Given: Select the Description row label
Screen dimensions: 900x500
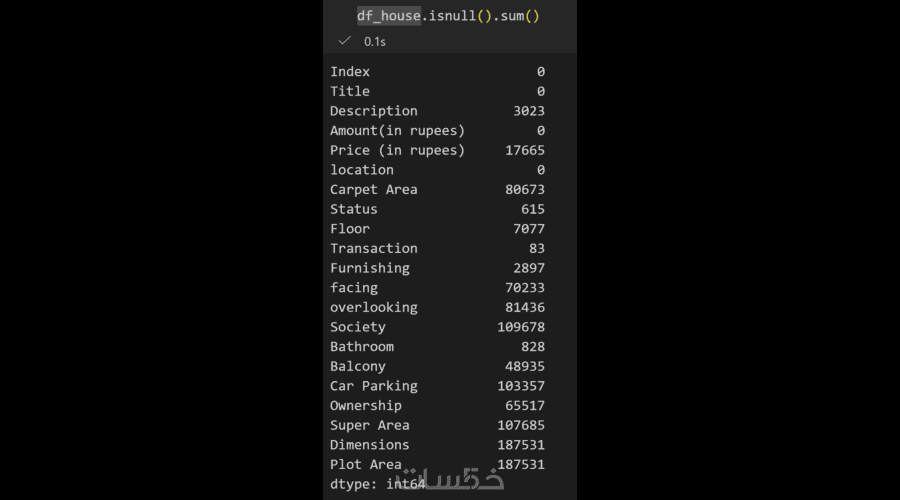Looking at the screenshot, I should tap(374, 111).
